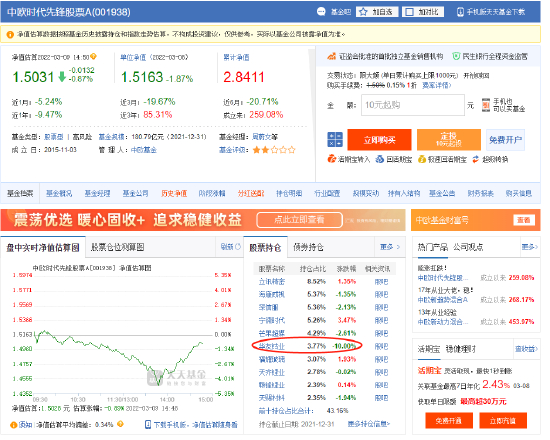550x440 pixels.
Task: Expand 更多 in the 热门产品 panel
Action: click(530, 247)
